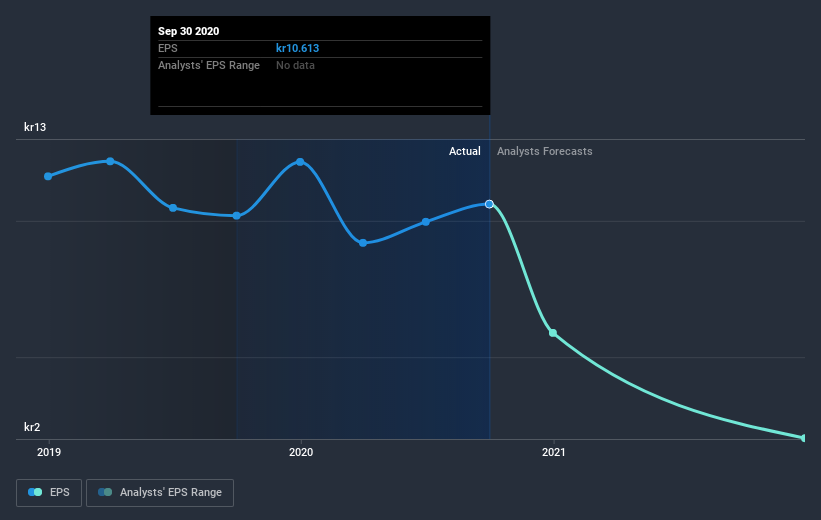This screenshot has height=520, width=821.
Task: Click the Actual label
Action: [464, 151]
